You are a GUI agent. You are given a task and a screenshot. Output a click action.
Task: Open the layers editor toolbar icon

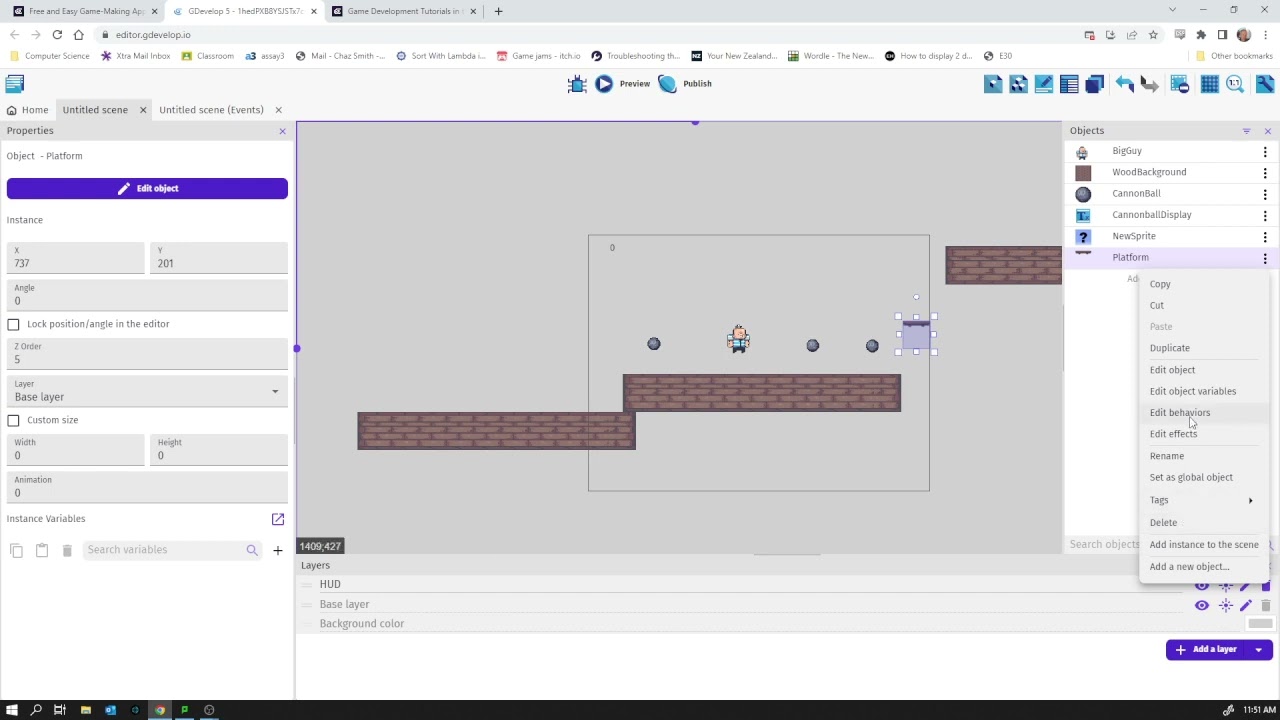1095,84
